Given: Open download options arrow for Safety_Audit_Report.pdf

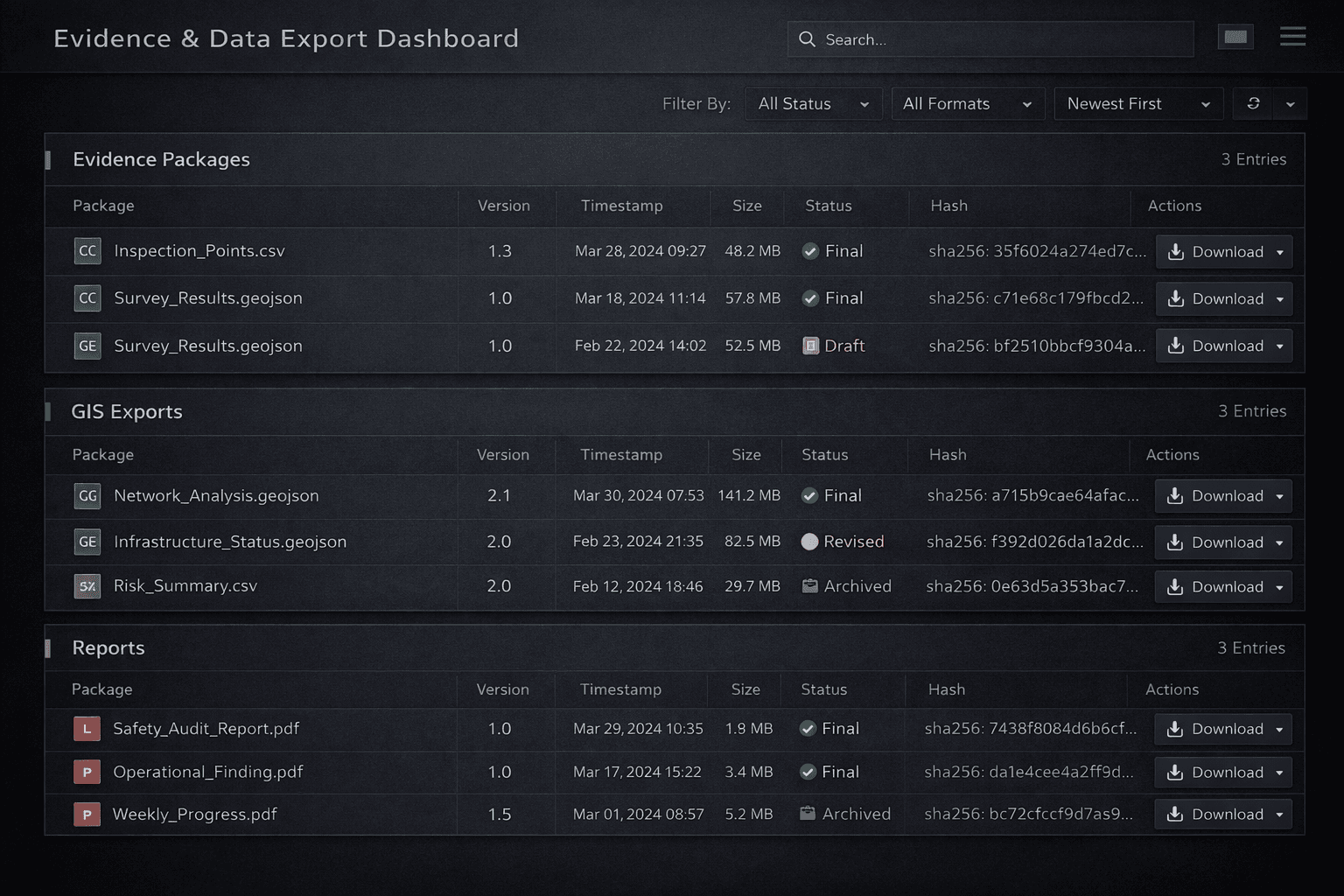Looking at the screenshot, I should (x=1279, y=730).
